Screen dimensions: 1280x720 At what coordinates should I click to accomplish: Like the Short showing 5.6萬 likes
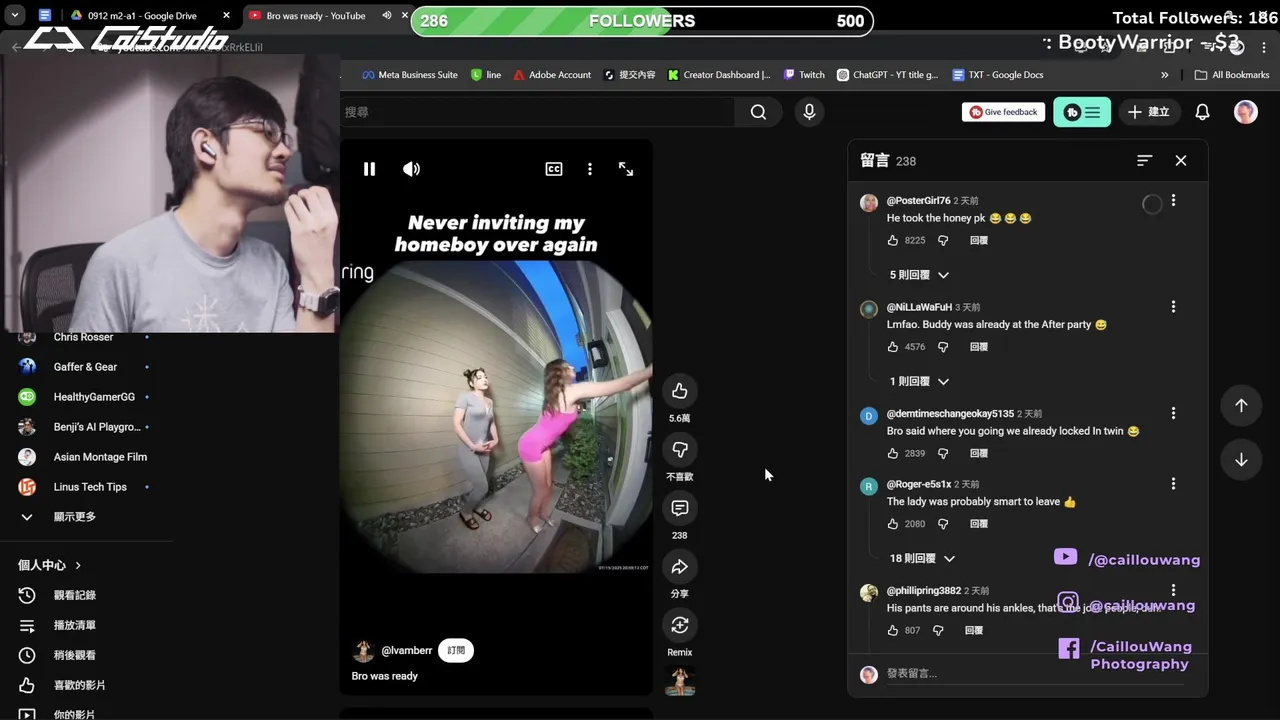pos(680,391)
